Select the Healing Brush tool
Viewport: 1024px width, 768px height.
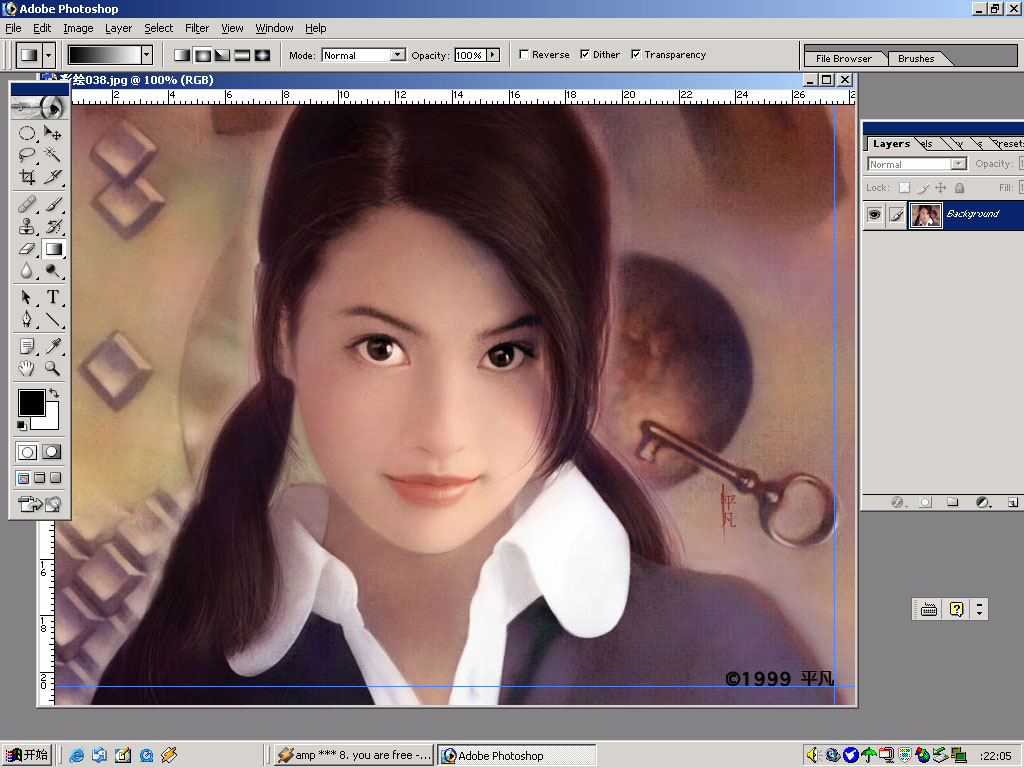pos(27,205)
